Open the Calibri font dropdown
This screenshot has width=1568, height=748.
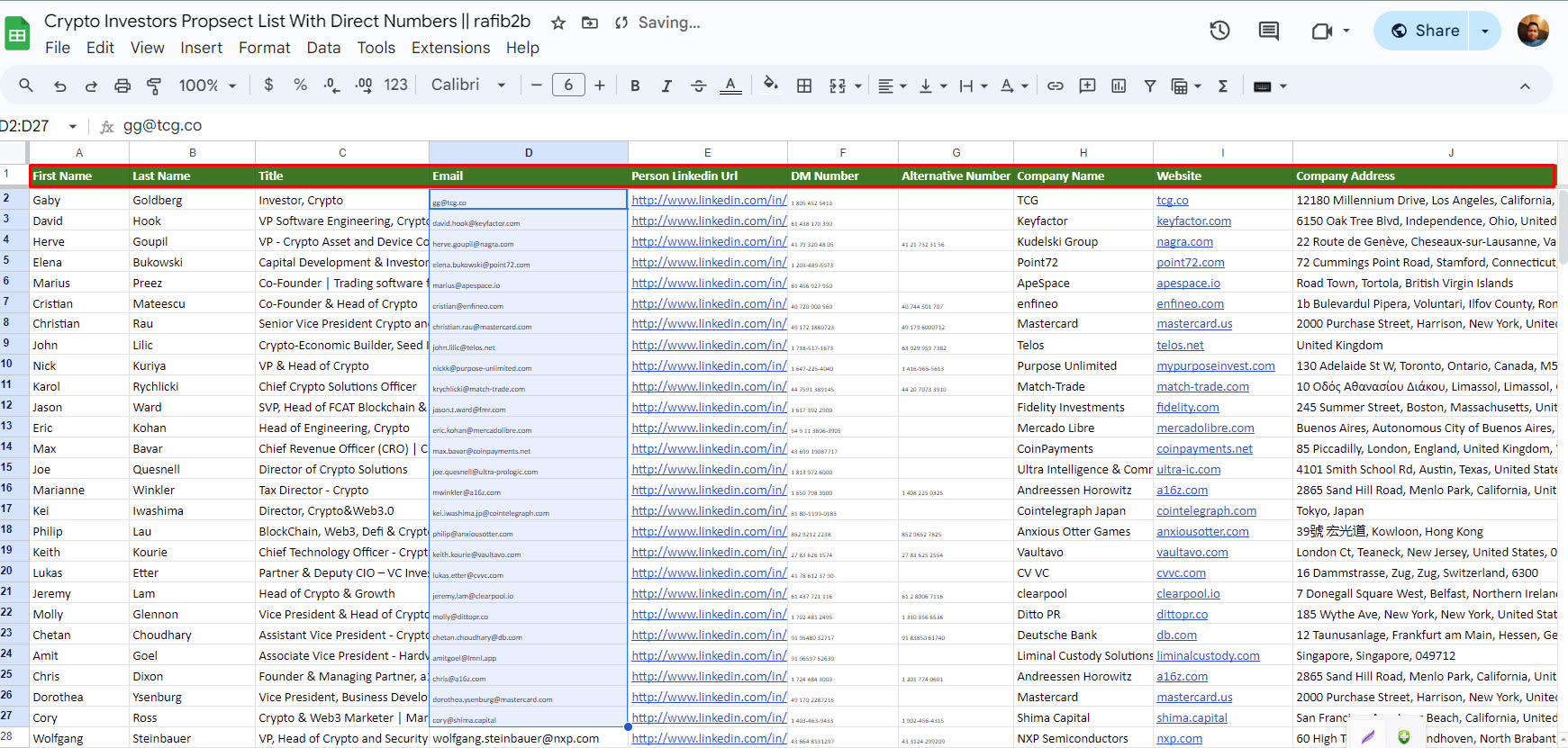pos(468,85)
